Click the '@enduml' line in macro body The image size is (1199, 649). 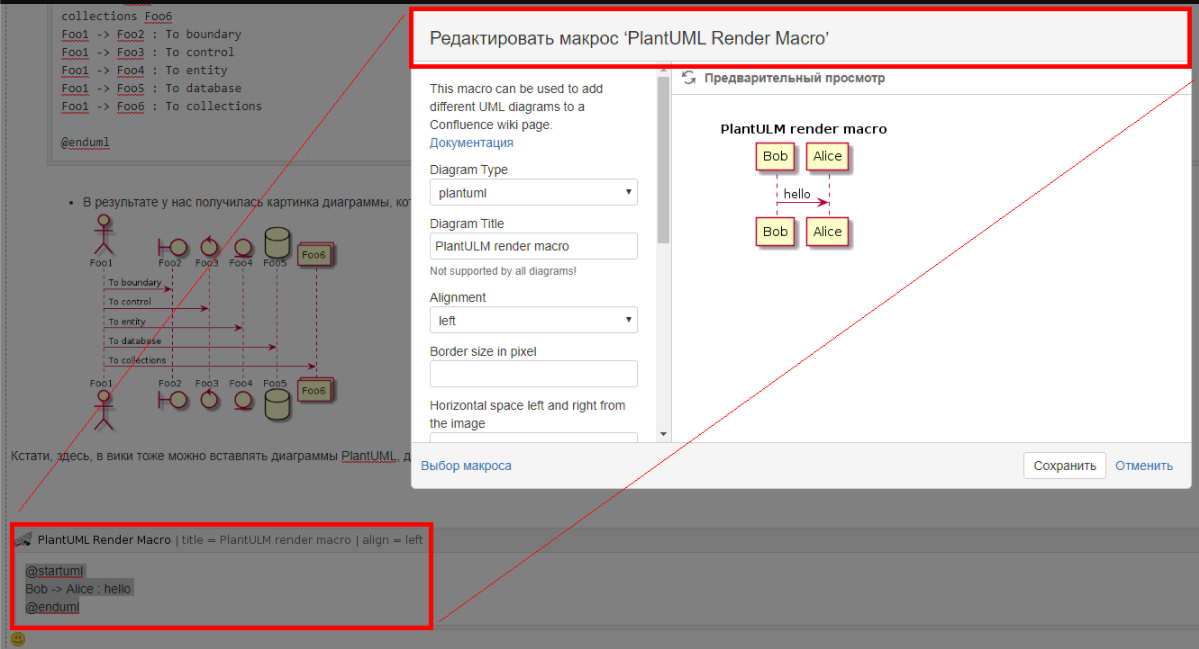coord(52,607)
